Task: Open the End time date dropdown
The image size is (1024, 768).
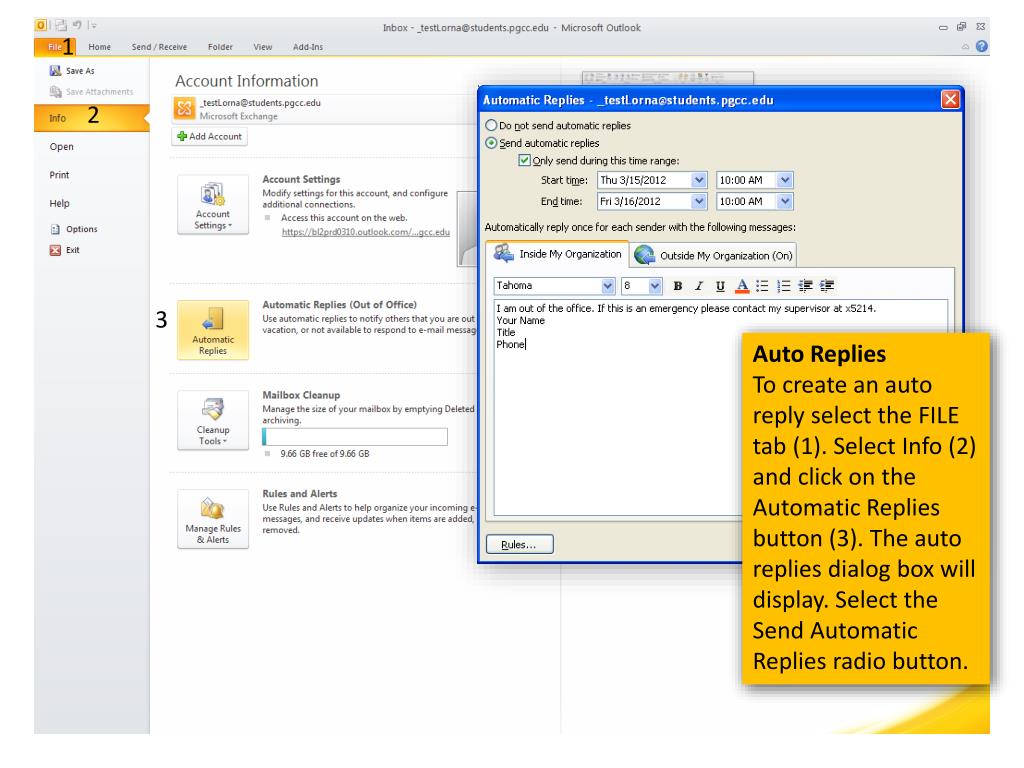Action: (699, 201)
